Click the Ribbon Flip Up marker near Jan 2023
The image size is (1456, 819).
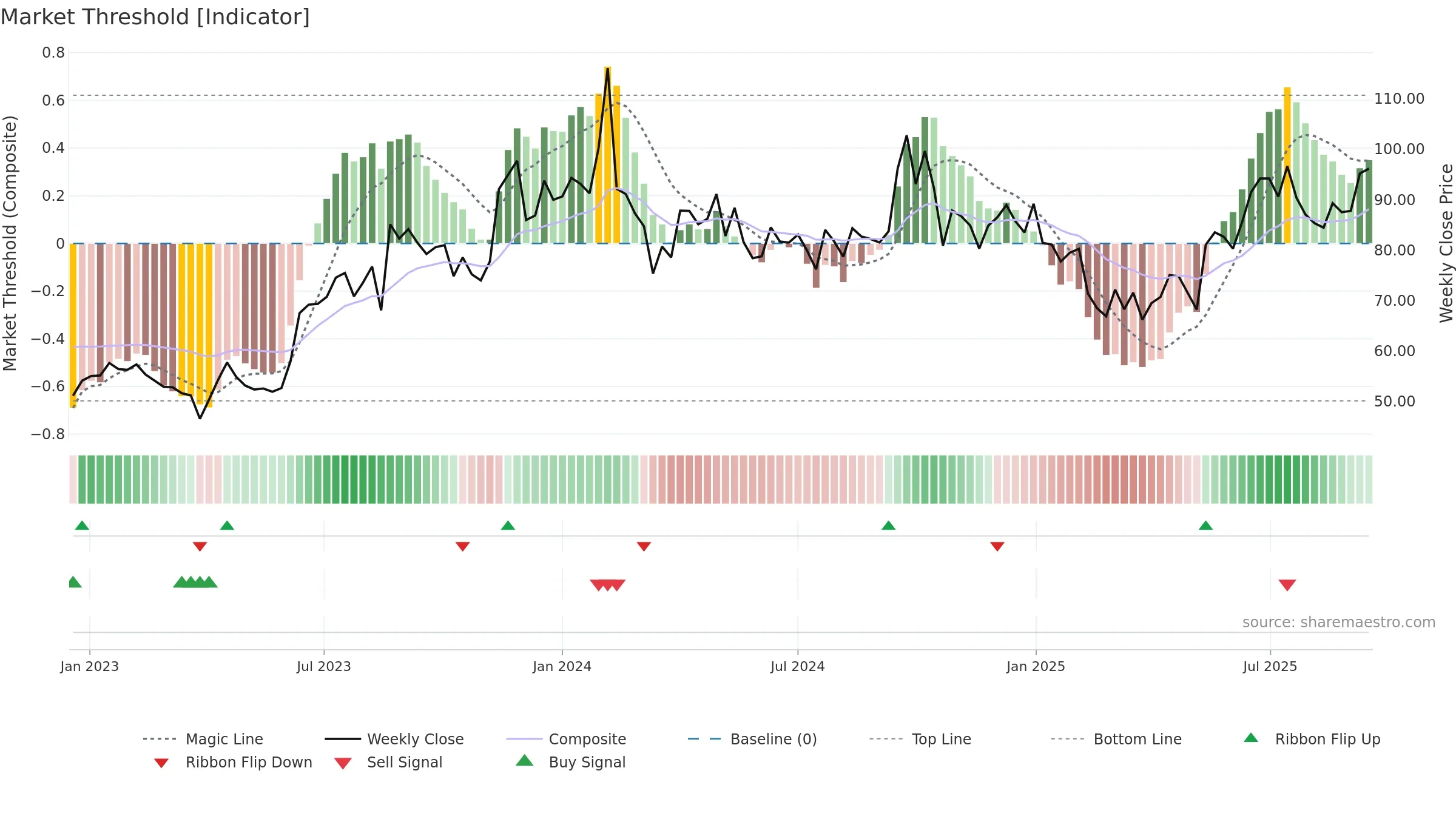(x=82, y=525)
